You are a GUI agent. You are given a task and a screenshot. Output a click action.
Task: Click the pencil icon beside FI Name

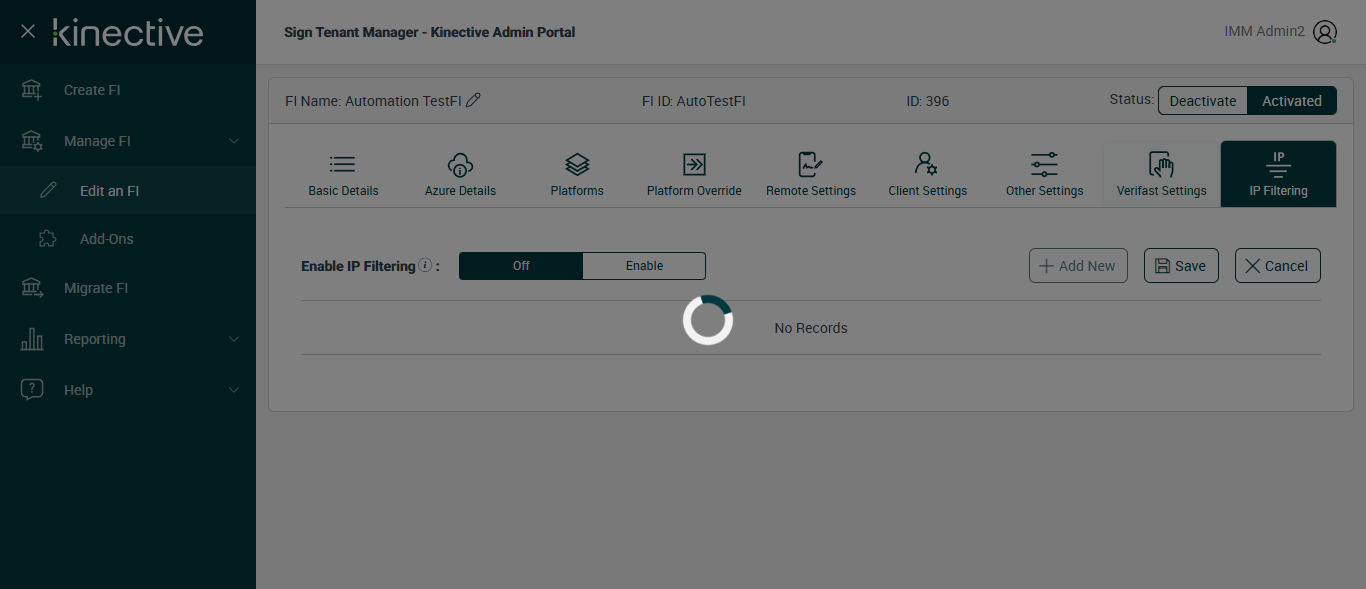click(x=473, y=100)
